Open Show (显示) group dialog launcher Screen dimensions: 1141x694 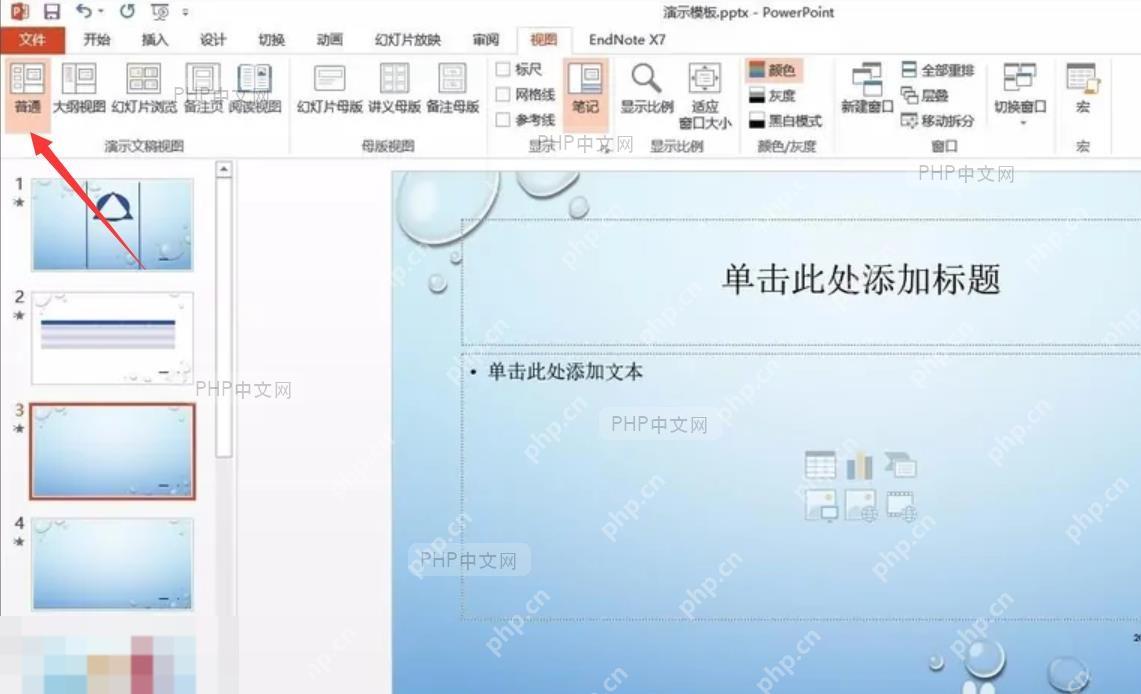pyautogui.click(x=605, y=148)
